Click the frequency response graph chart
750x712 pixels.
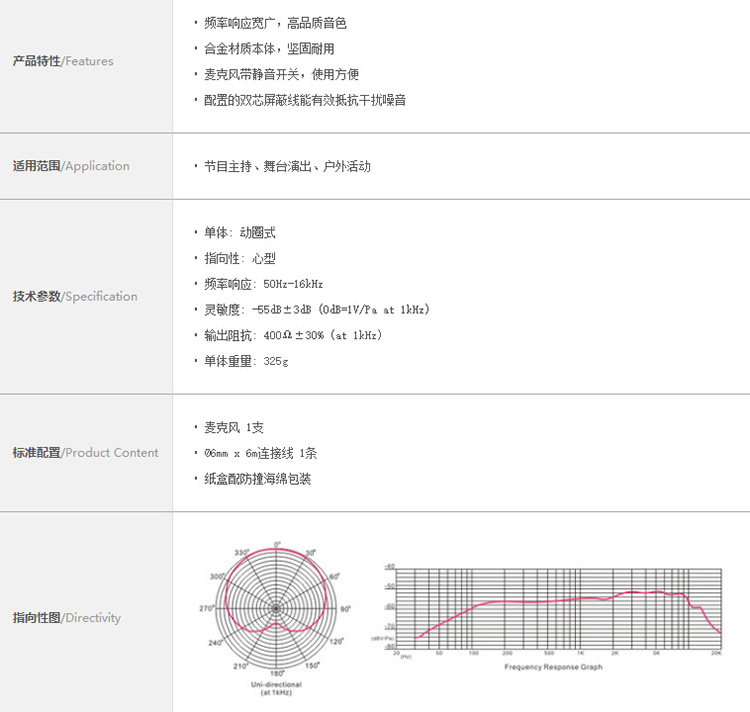pos(546,609)
